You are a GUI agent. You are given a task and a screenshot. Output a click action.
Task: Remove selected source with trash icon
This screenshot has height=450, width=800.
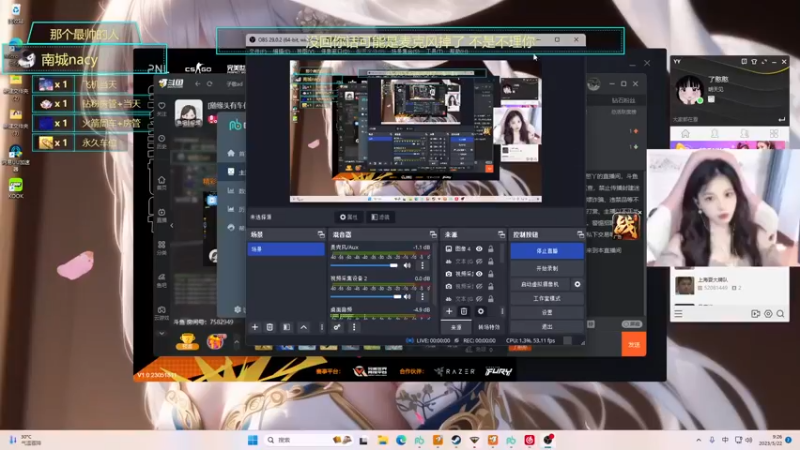[x=464, y=311]
